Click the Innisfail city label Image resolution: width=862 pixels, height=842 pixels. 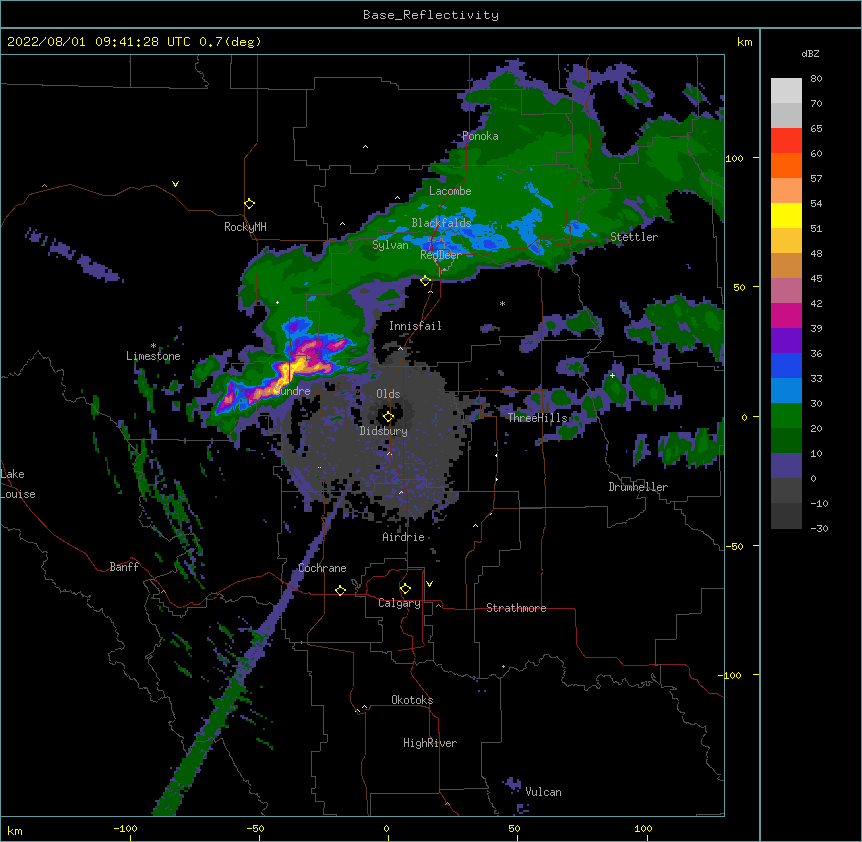tap(415, 326)
